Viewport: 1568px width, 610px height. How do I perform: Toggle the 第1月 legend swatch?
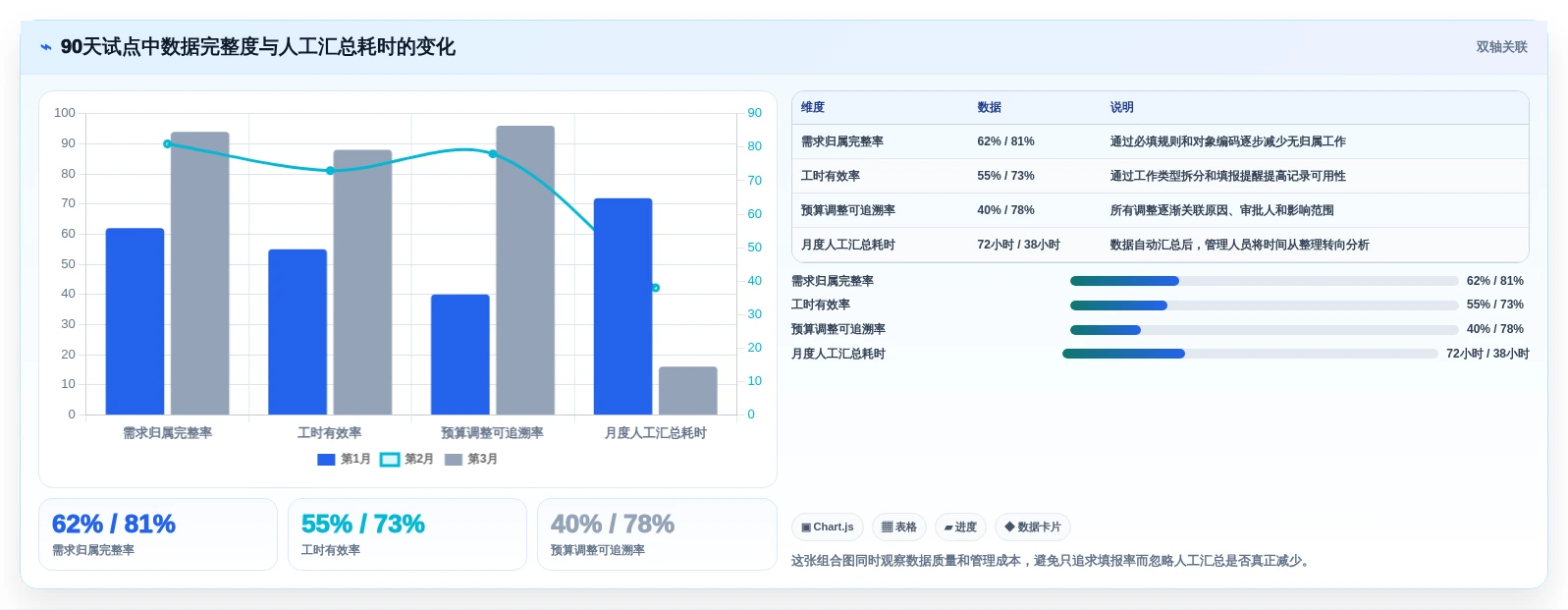tap(327, 460)
